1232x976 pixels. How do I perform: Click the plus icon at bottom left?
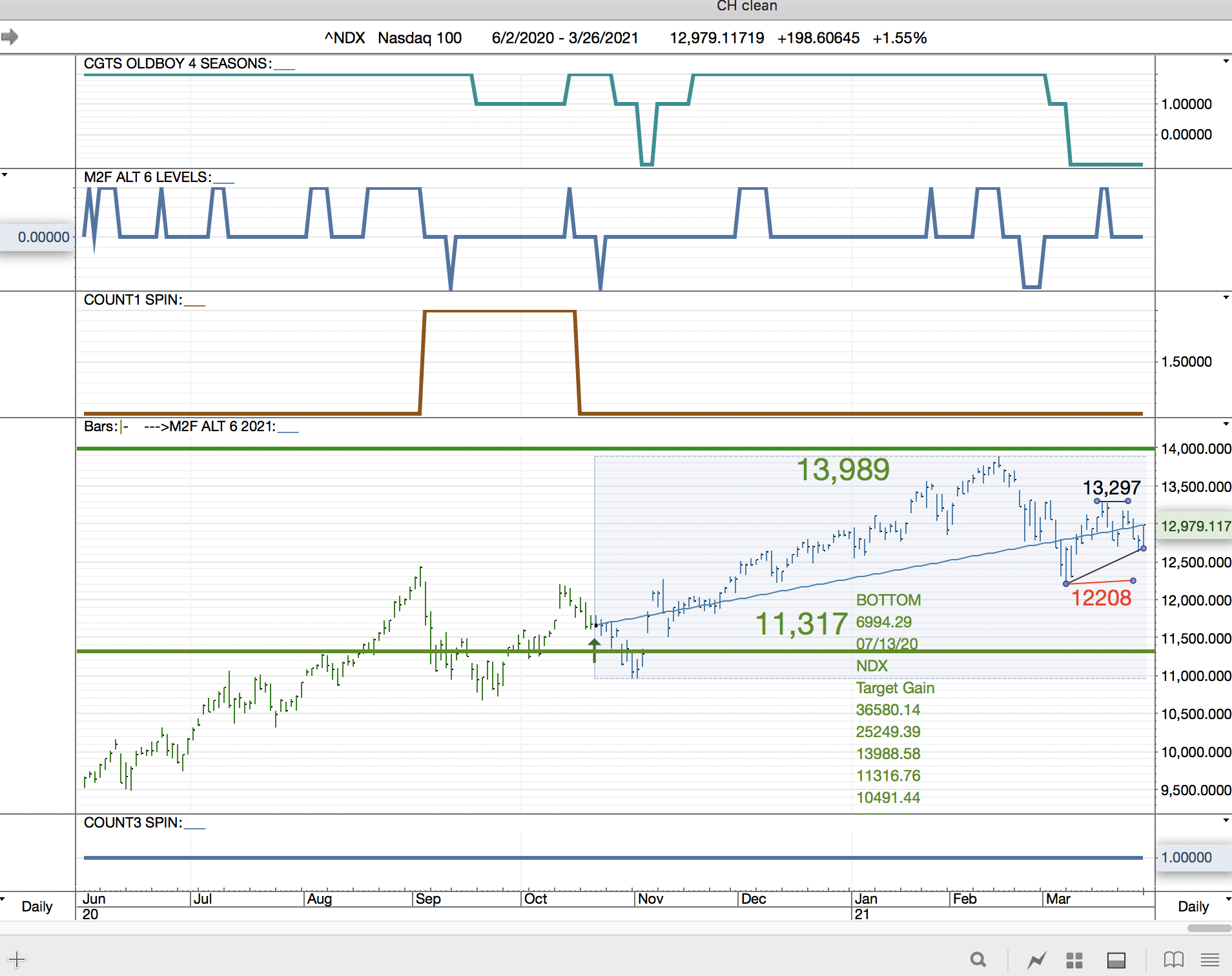tap(17, 959)
